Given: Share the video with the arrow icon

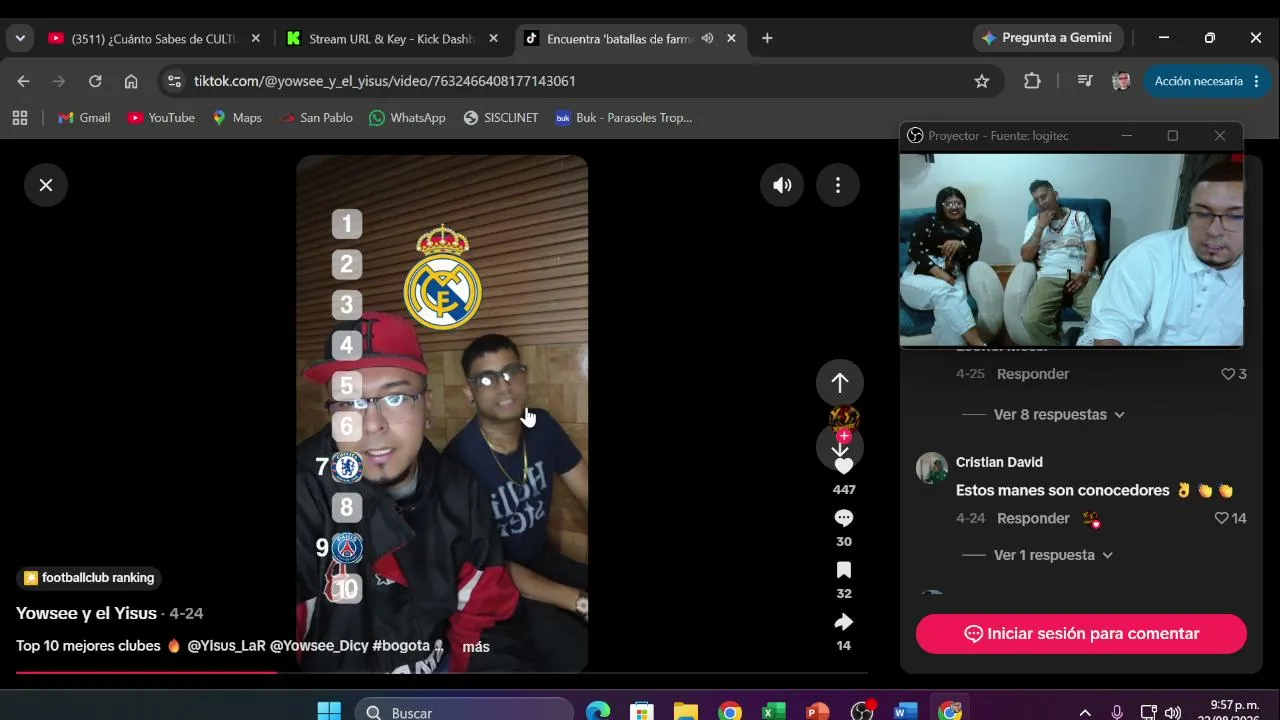Looking at the screenshot, I should [x=844, y=622].
